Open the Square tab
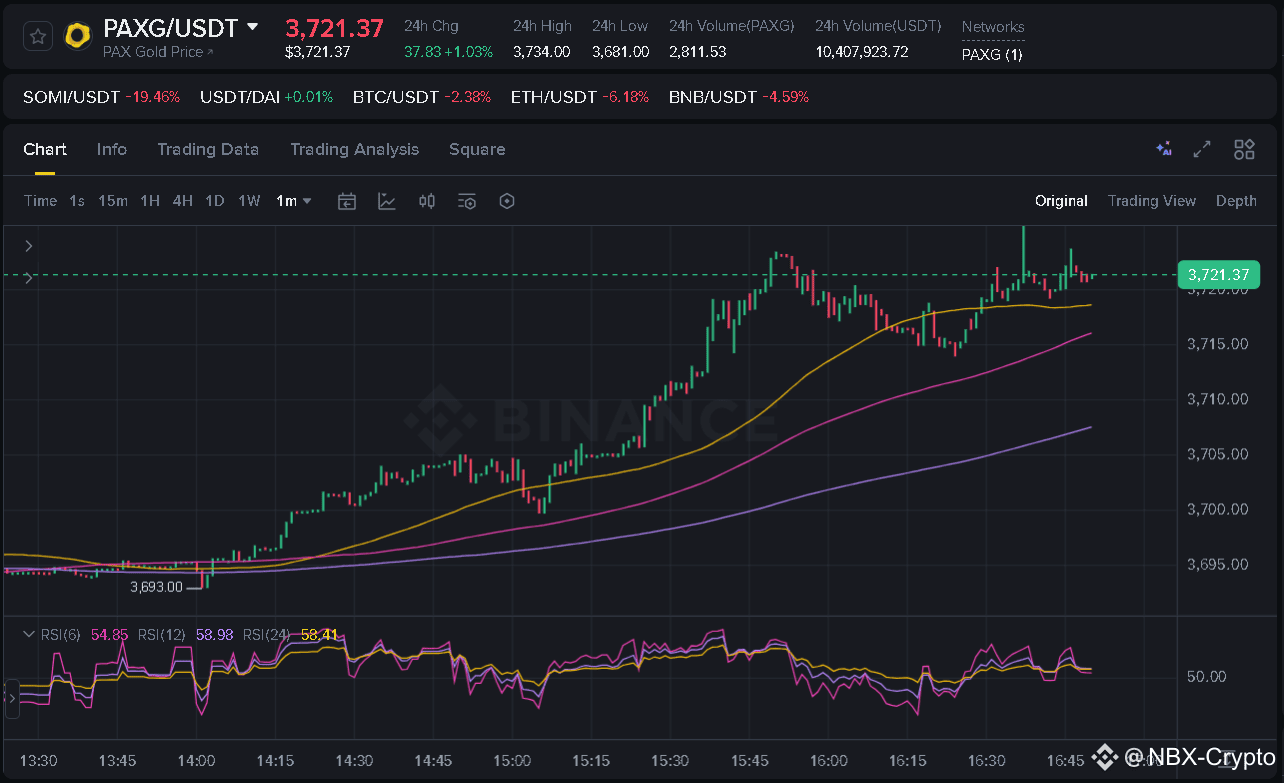 click(477, 149)
